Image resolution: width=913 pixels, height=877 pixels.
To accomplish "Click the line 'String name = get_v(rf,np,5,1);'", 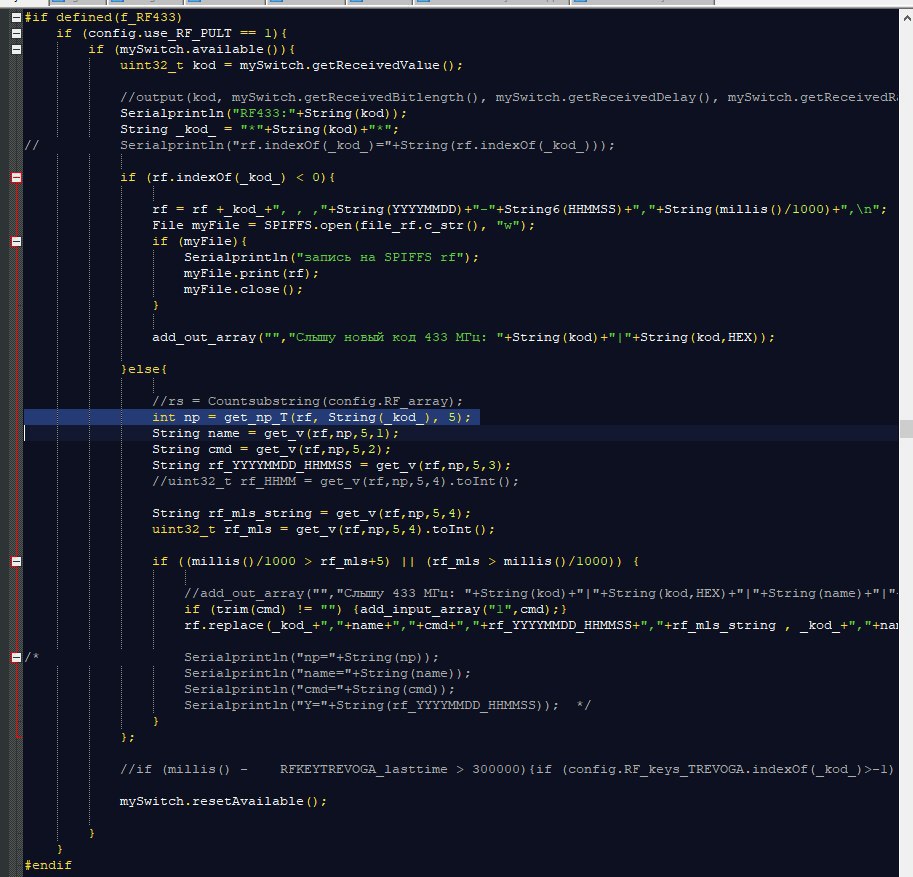I will [x=275, y=433].
